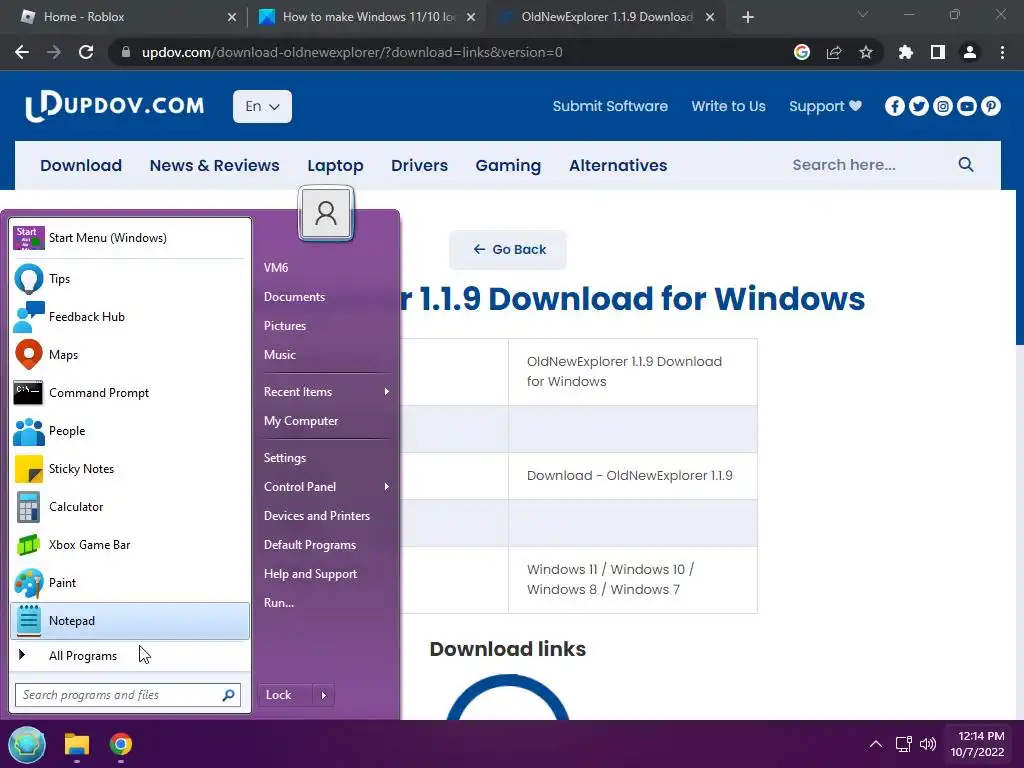The height and width of the screenshot is (768, 1024).
Task: Click Run... in start menu
Action: (279, 603)
